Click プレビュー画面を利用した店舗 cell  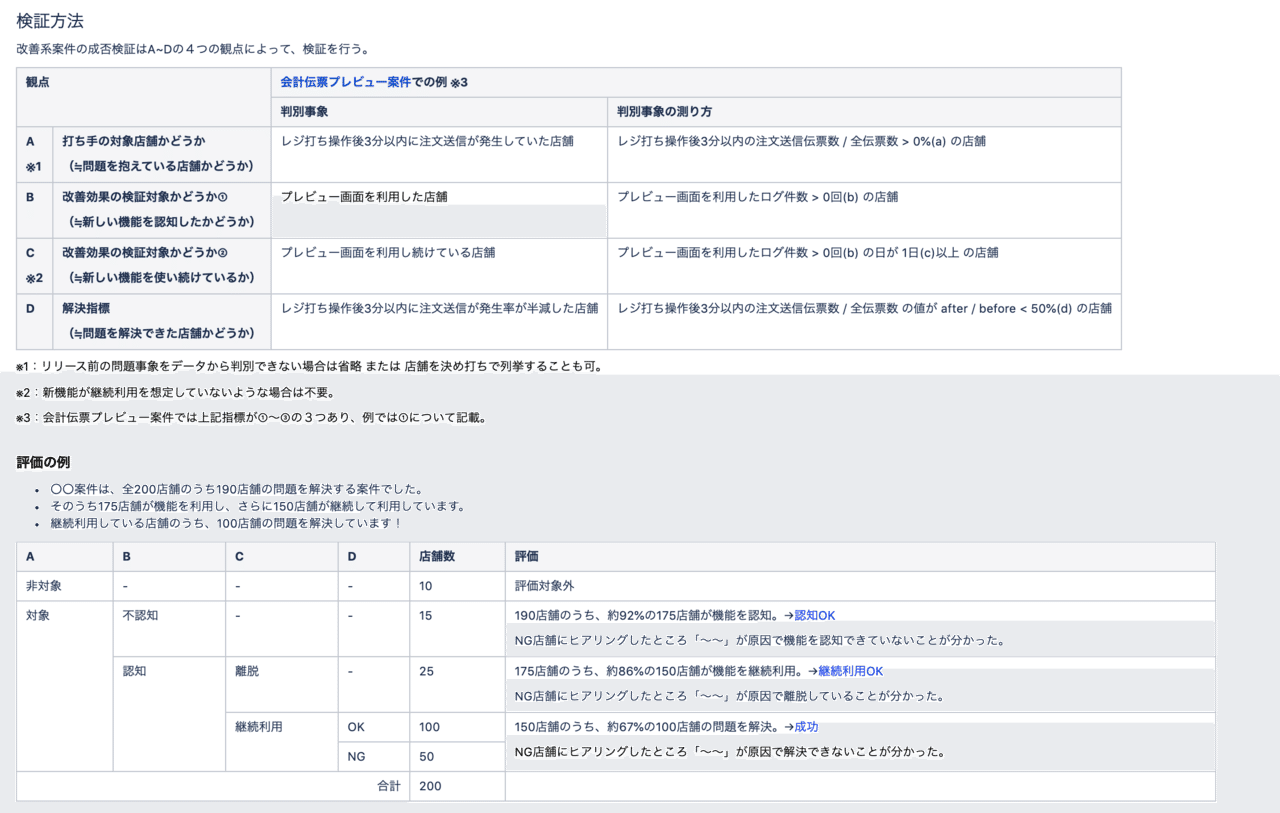click(439, 210)
